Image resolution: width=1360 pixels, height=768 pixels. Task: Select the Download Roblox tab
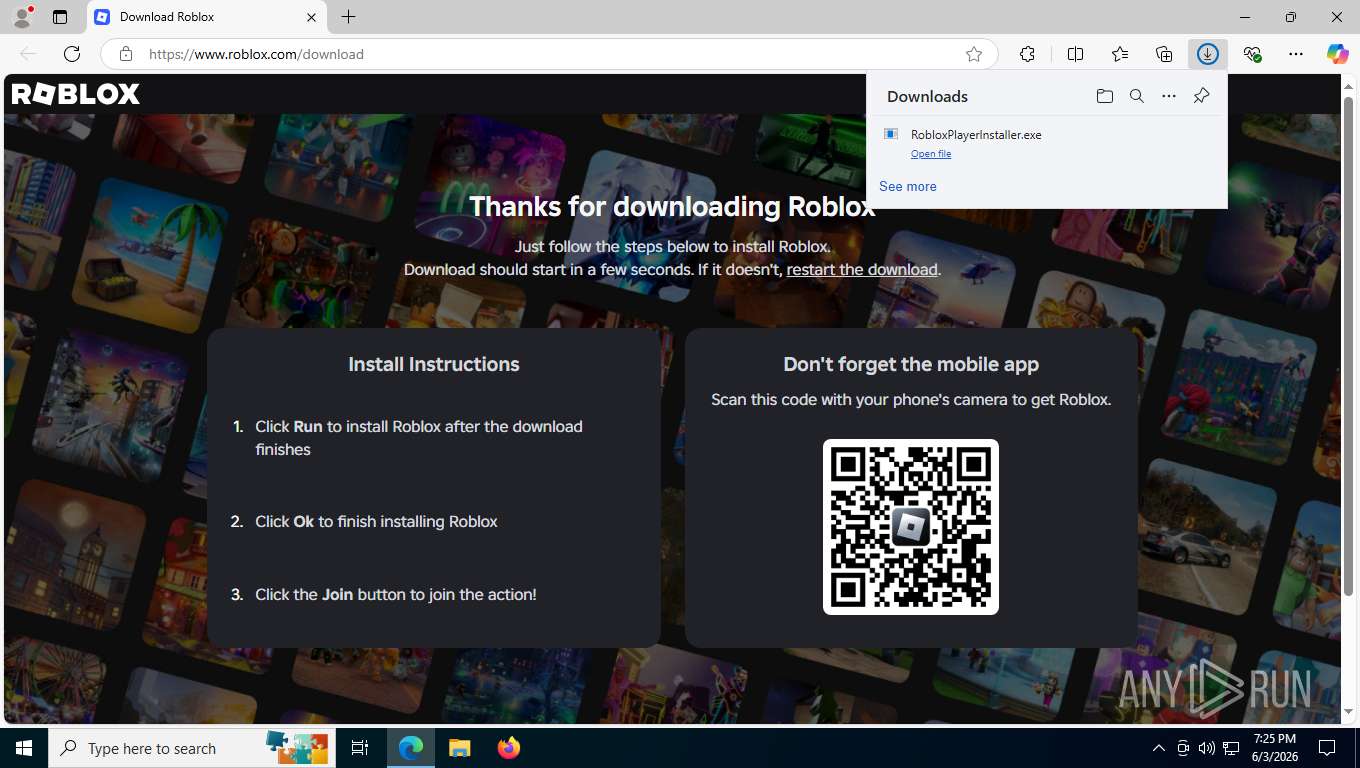pyautogui.click(x=206, y=17)
